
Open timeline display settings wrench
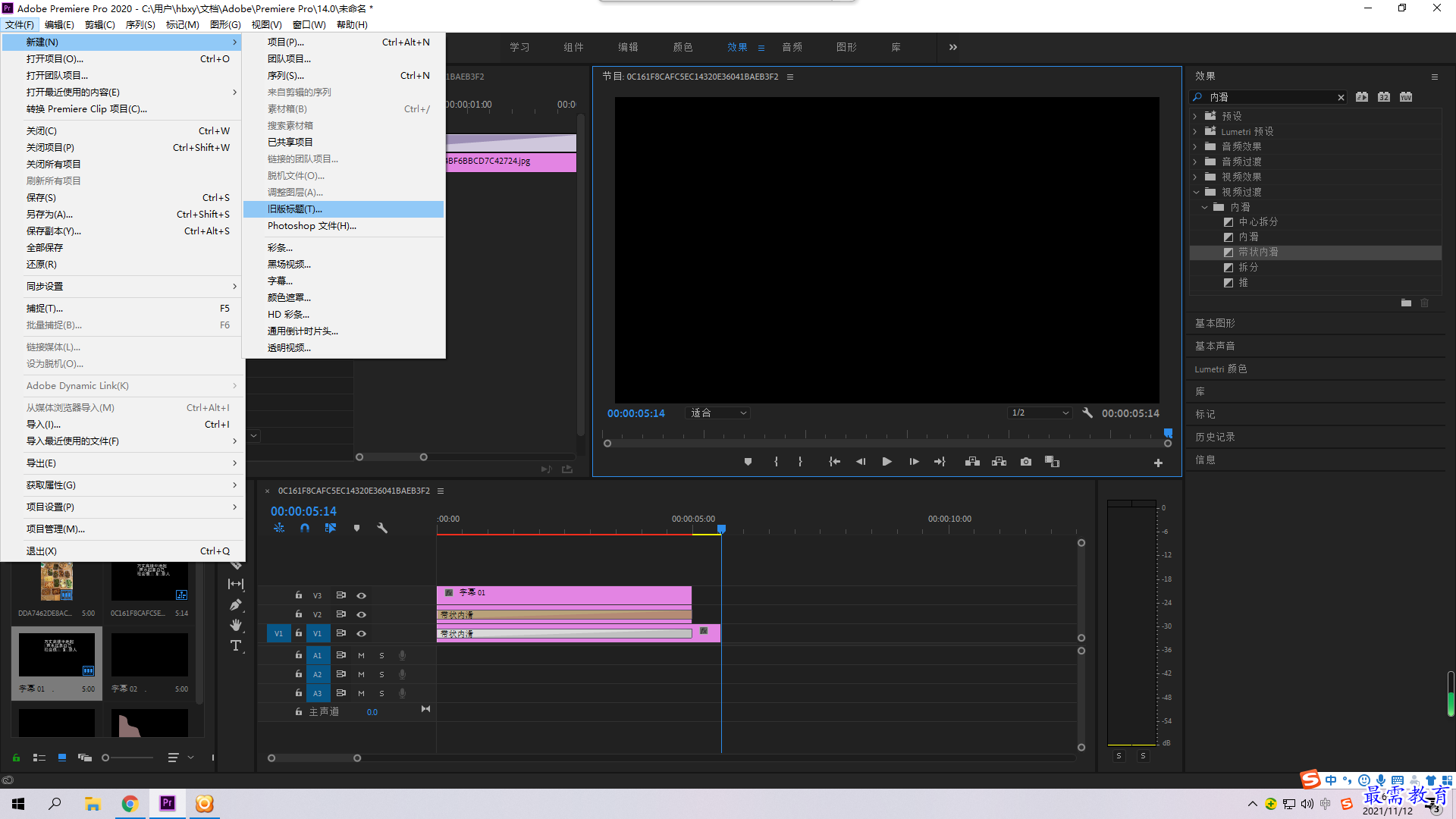coord(382,528)
